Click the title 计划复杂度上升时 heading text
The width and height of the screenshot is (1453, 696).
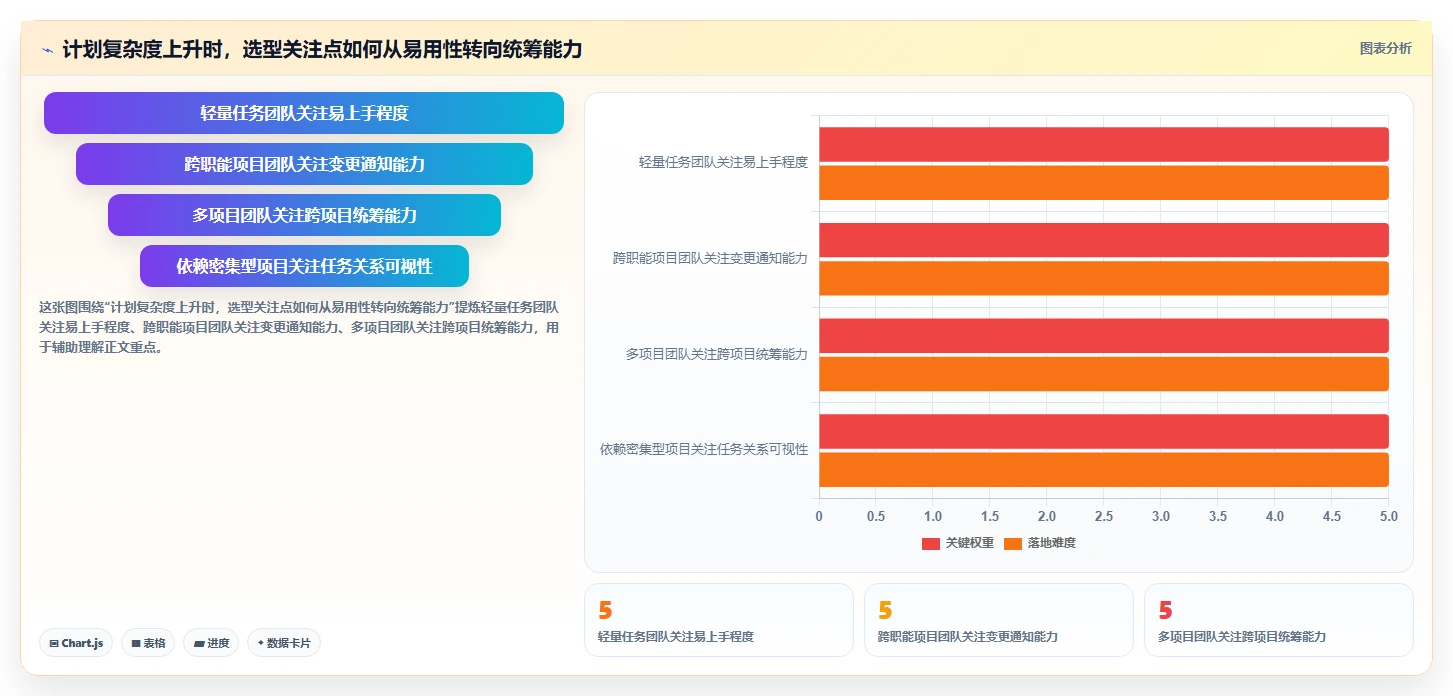click(322, 49)
